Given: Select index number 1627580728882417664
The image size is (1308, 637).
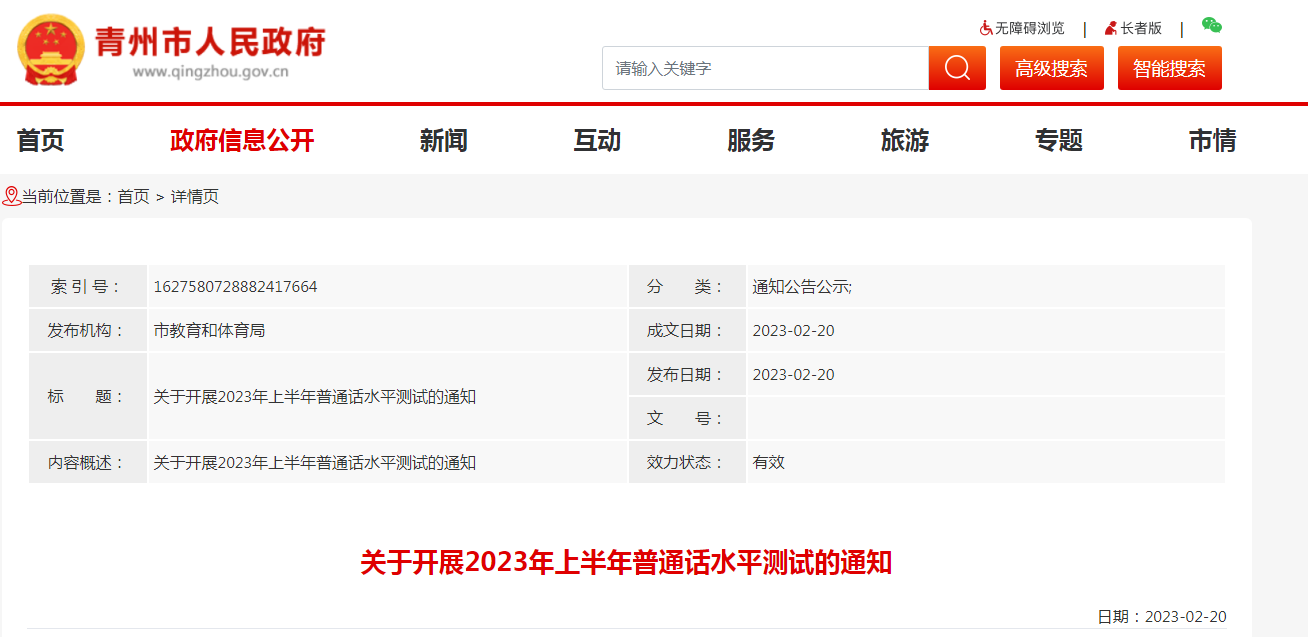Looking at the screenshot, I should [235, 287].
